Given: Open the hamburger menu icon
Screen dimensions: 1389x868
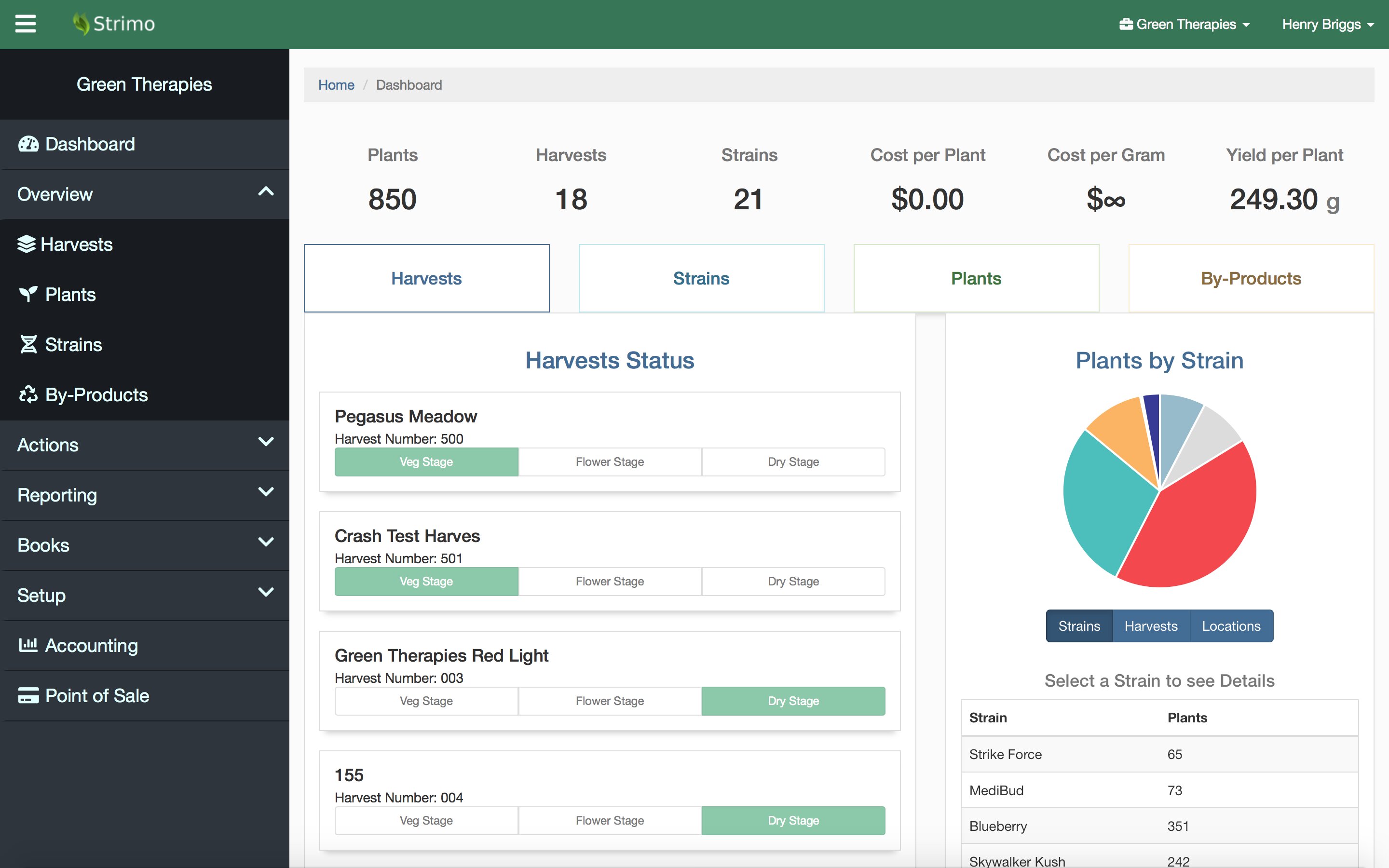Looking at the screenshot, I should coord(25,24).
